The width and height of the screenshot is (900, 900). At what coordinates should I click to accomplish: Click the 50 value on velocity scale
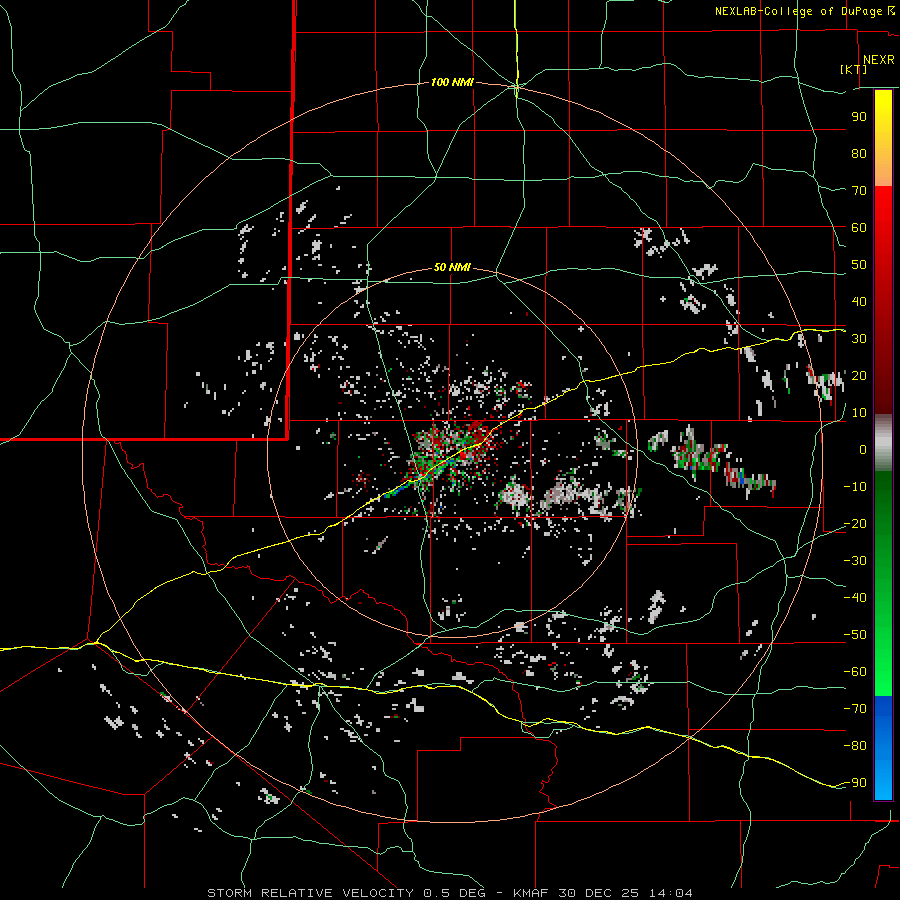tap(859, 265)
